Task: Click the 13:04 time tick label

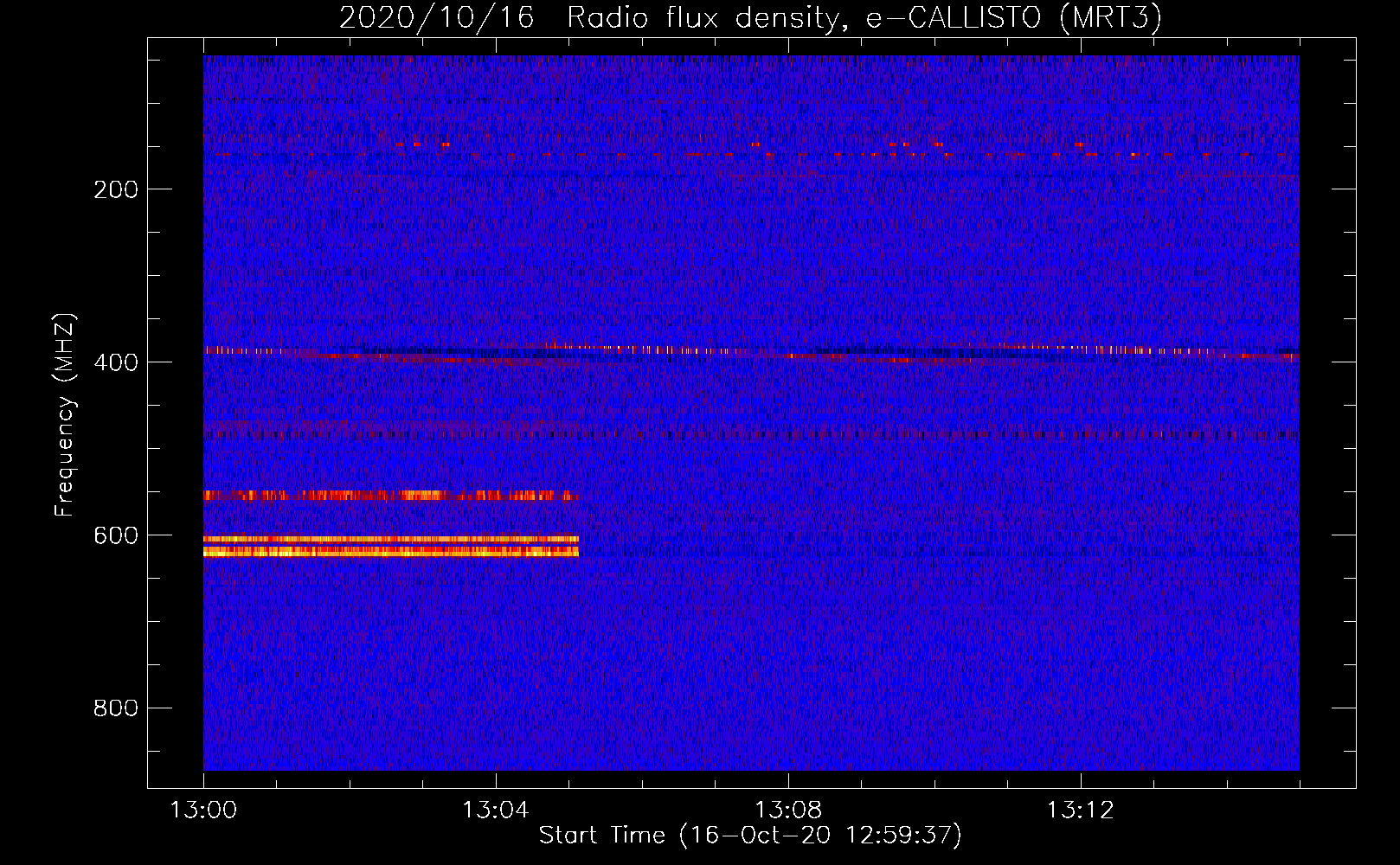Action: [495, 810]
